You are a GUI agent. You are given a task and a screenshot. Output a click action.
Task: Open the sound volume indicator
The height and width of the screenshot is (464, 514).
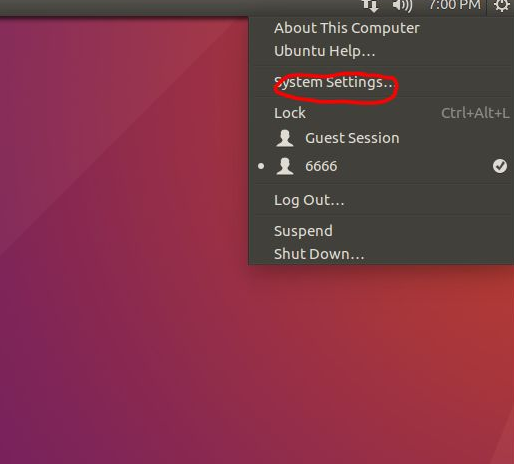(402, 6)
